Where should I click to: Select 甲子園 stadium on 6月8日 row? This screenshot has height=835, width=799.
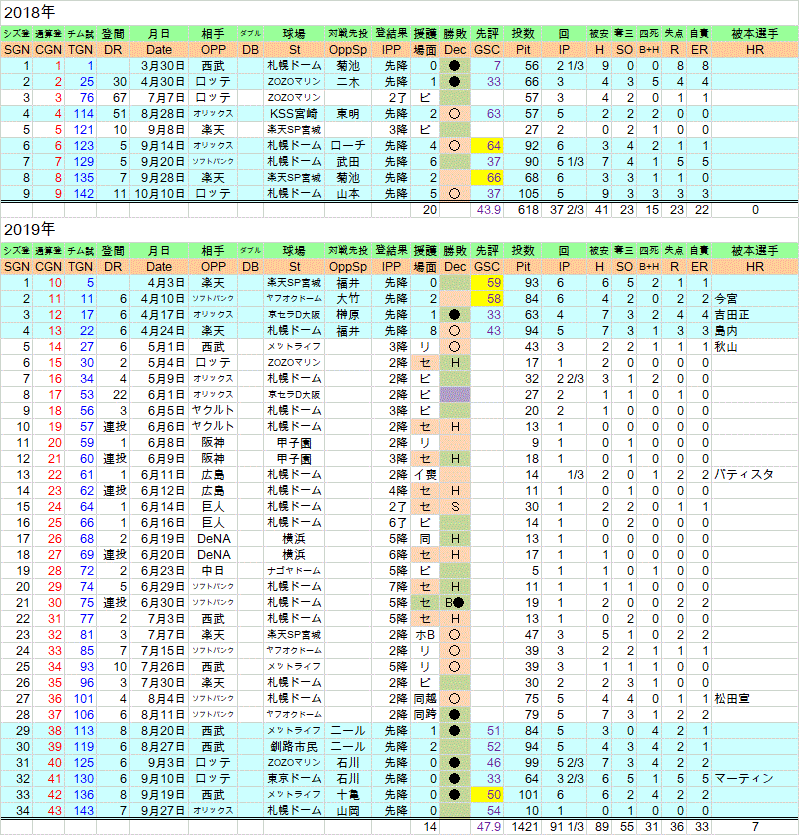[x=294, y=443]
